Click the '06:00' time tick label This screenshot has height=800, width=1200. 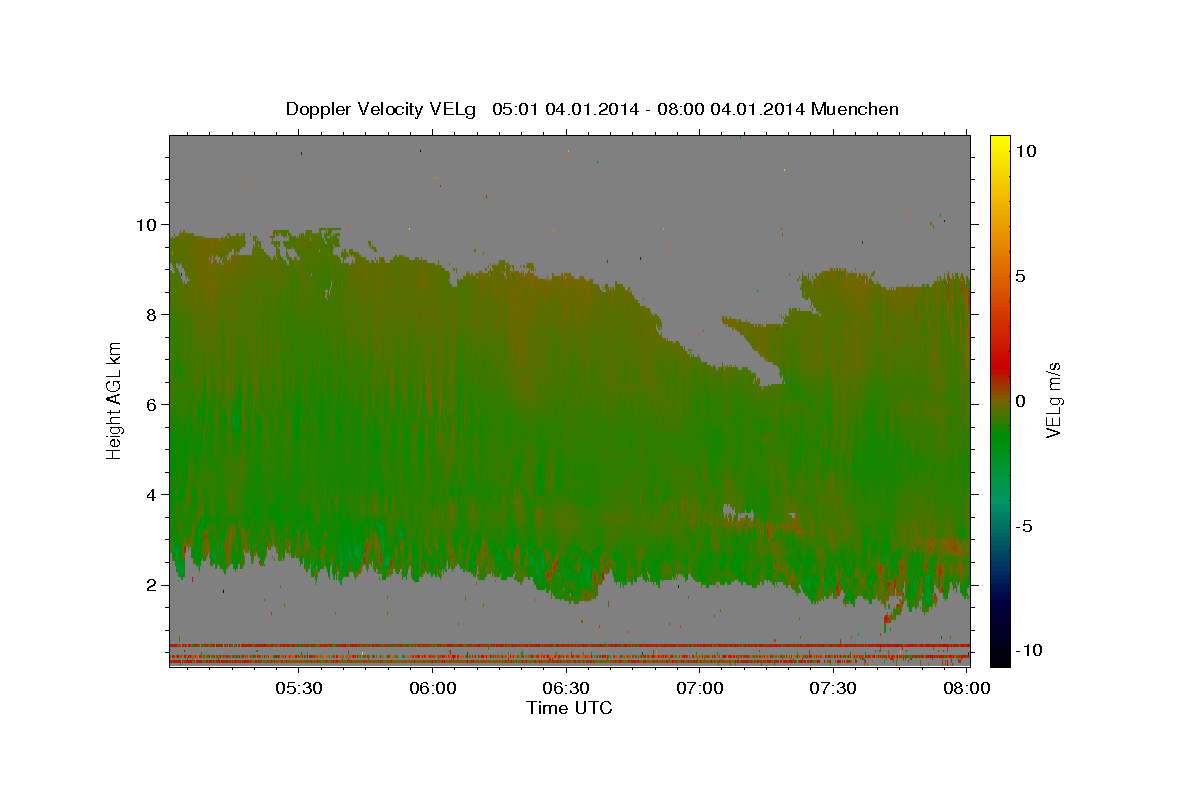click(x=432, y=689)
